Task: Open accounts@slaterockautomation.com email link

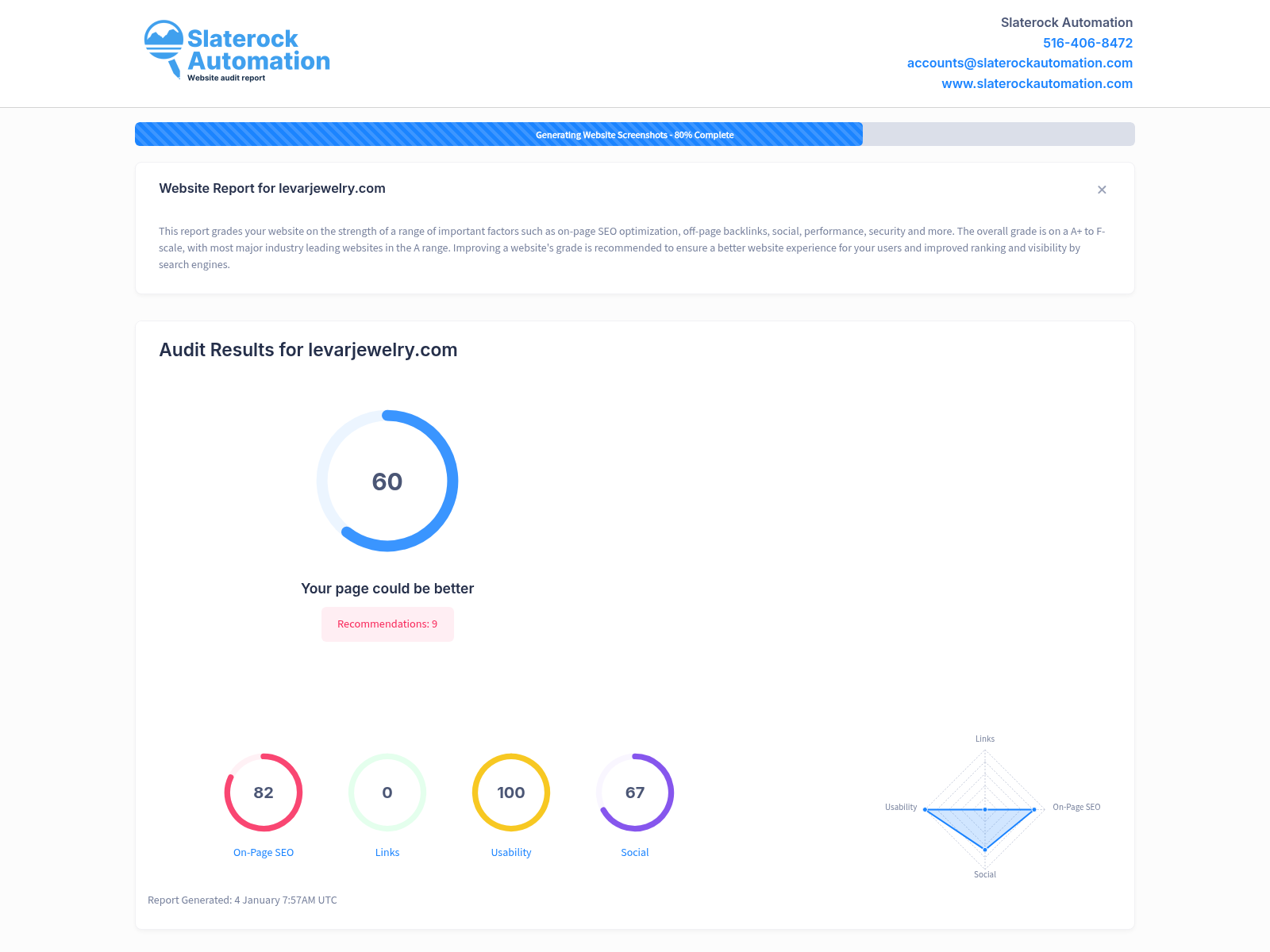Action: click(x=1019, y=63)
